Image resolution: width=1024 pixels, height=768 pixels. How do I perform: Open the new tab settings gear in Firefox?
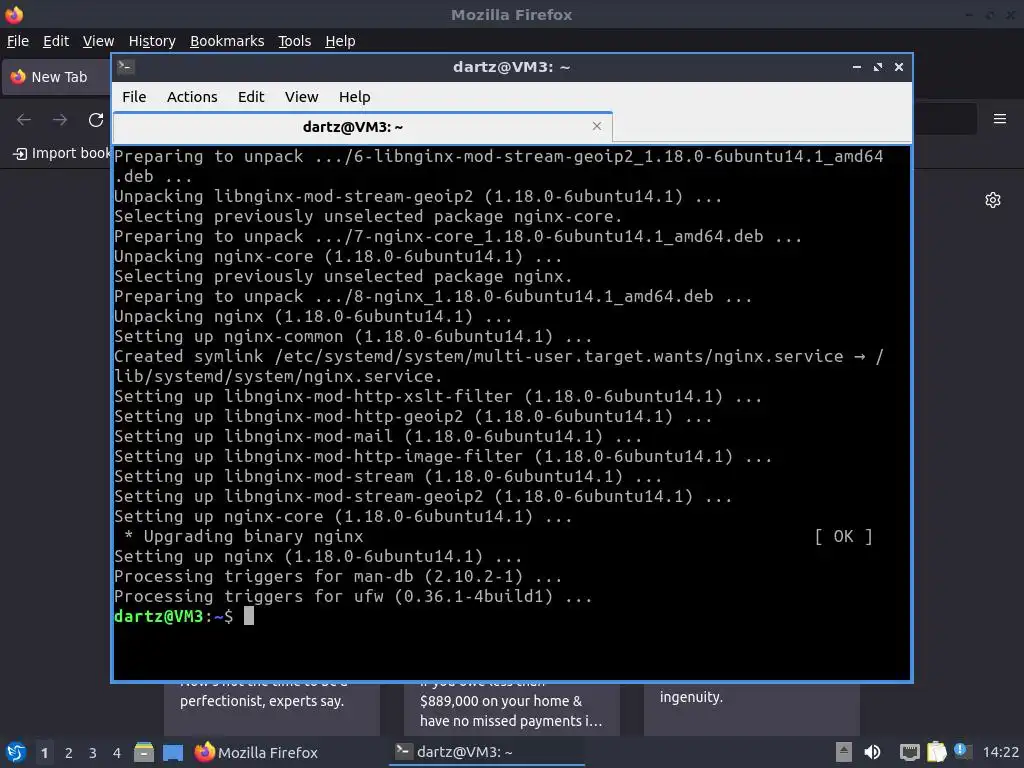pyautogui.click(x=993, y=200)
